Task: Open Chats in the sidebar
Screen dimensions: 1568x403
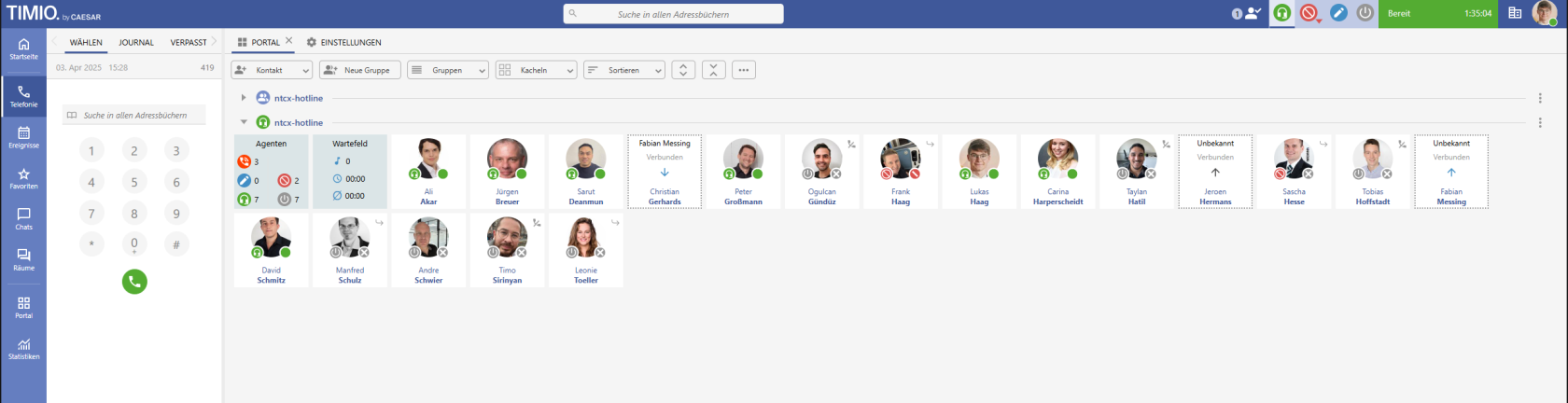Action: [x=23, y=219]
